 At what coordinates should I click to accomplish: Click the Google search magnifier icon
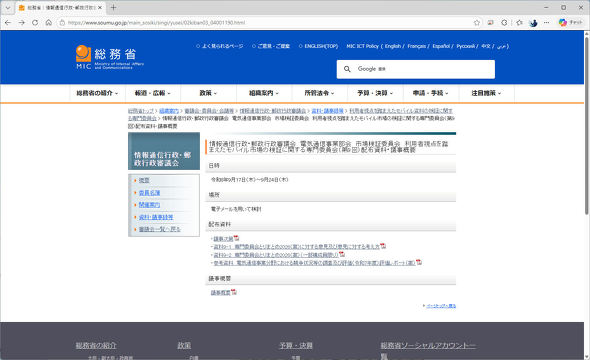(x=347, y=69)
